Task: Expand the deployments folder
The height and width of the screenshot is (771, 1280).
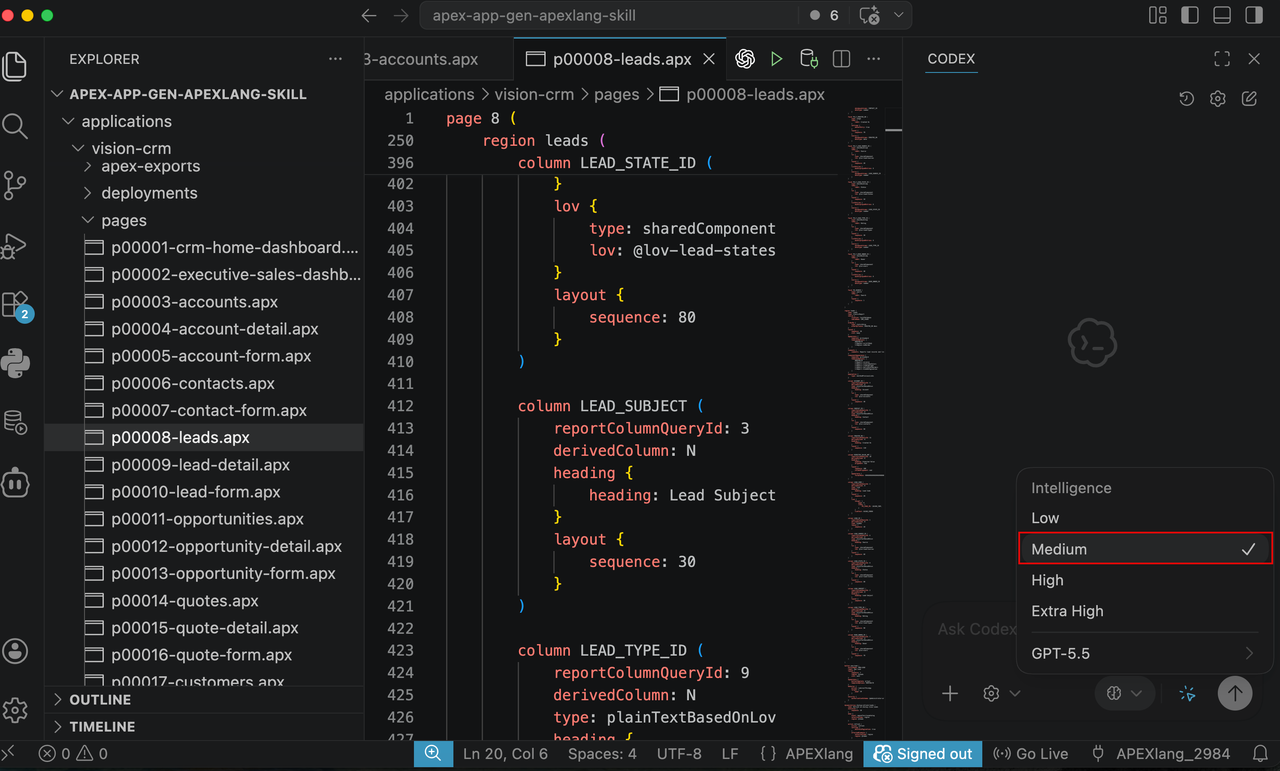Action: (148, 193)
